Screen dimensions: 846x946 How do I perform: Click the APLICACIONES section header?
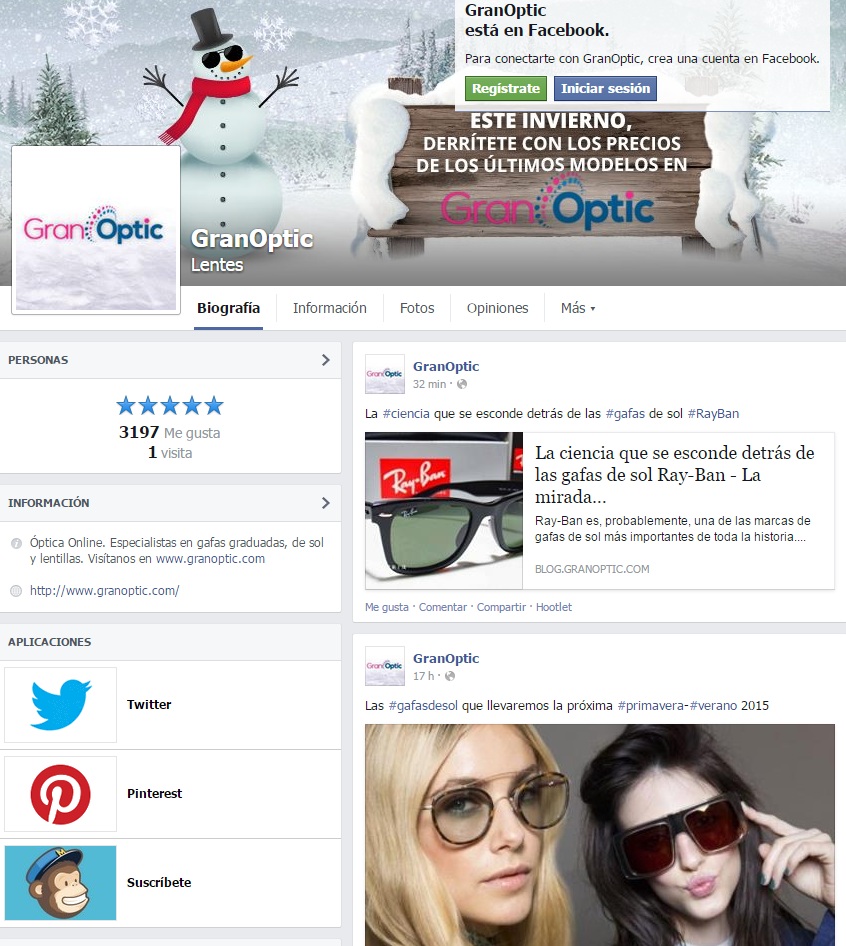click(49, 643)
